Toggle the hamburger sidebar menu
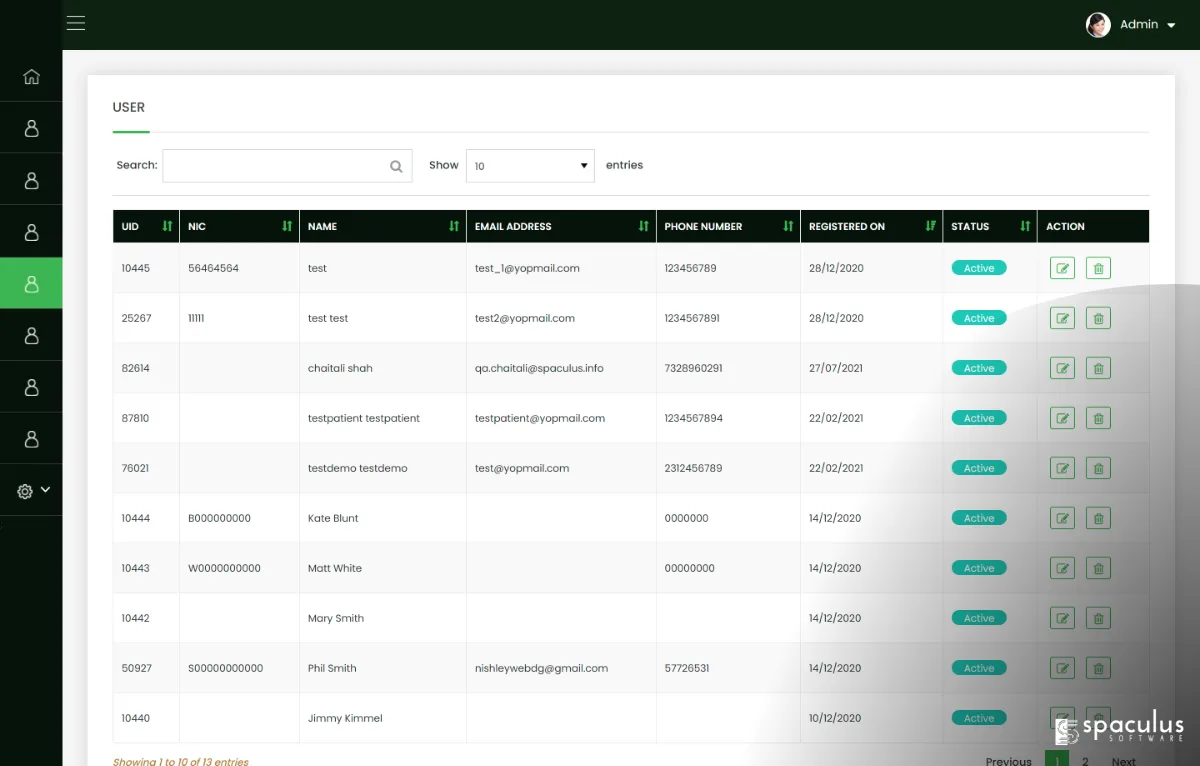This screenshot has height=766, width=1200. pyautogui.click(x=76, y=23)
